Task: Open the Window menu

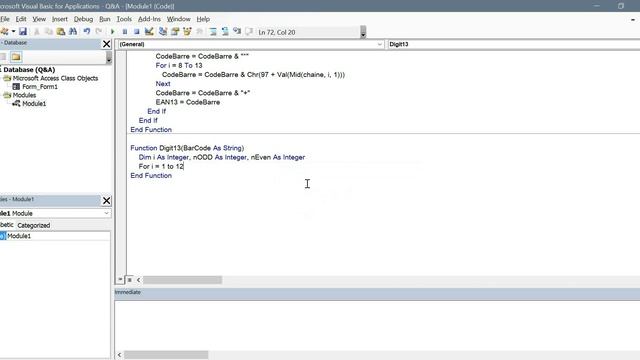Action: pos(178,19)
